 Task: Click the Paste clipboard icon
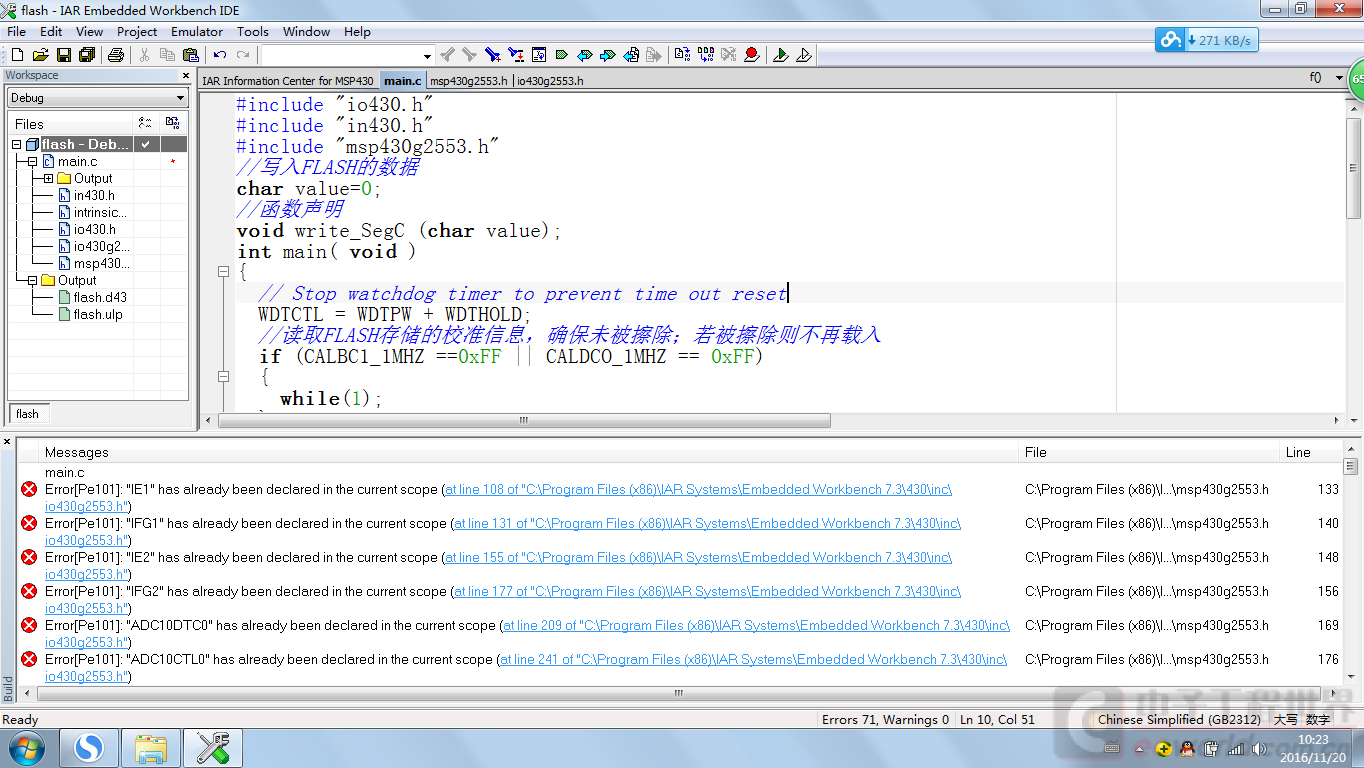tap(191, 55)
